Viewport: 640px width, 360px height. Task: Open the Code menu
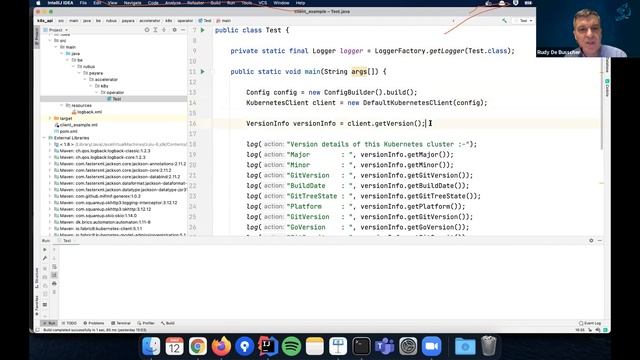tap(153, 3)
